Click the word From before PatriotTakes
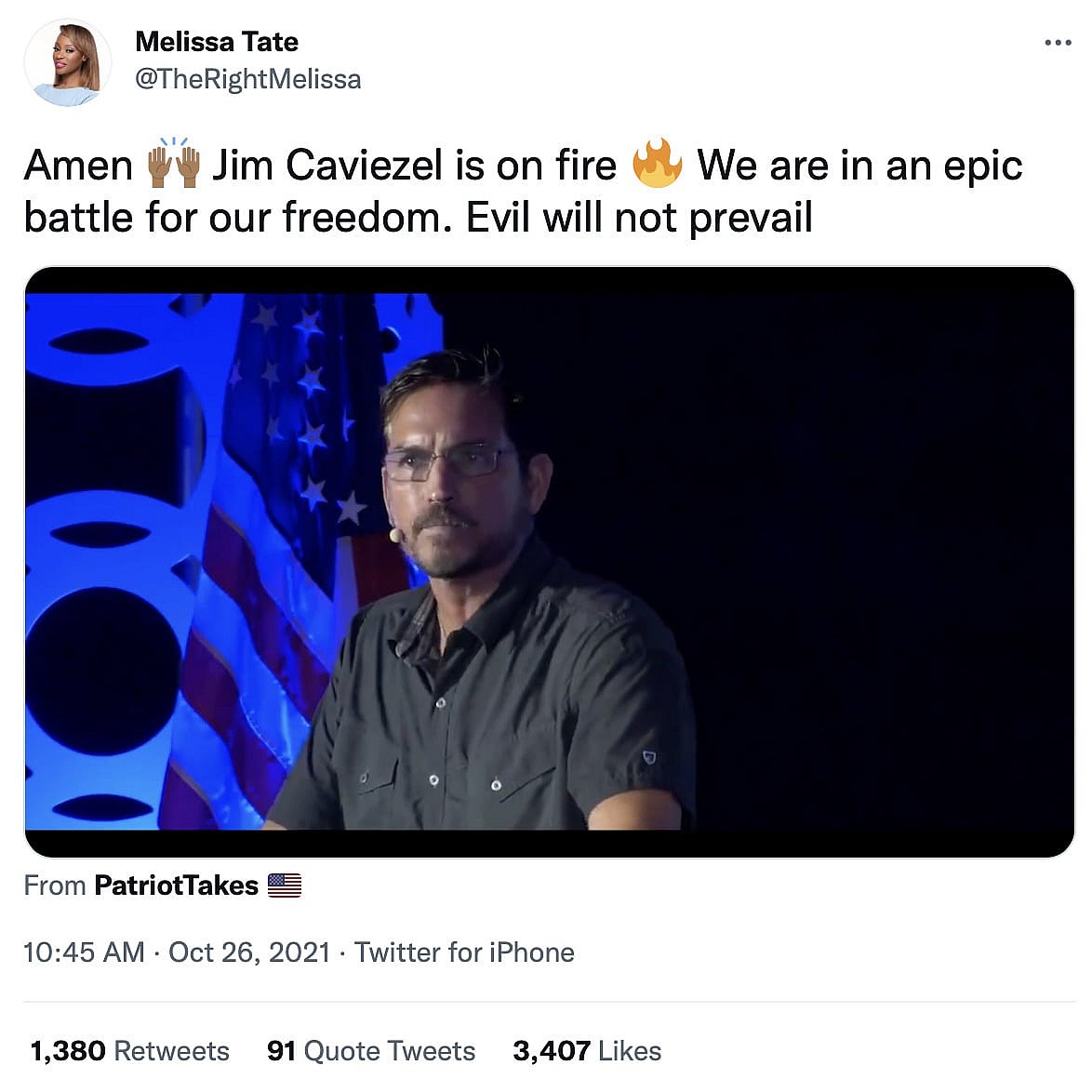 pyautogui.click(x=55, y=886)
